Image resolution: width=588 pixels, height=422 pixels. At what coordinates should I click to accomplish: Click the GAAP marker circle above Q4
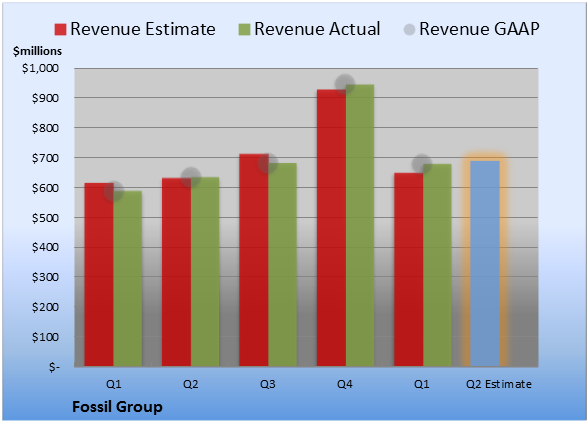tap(345, 84)
